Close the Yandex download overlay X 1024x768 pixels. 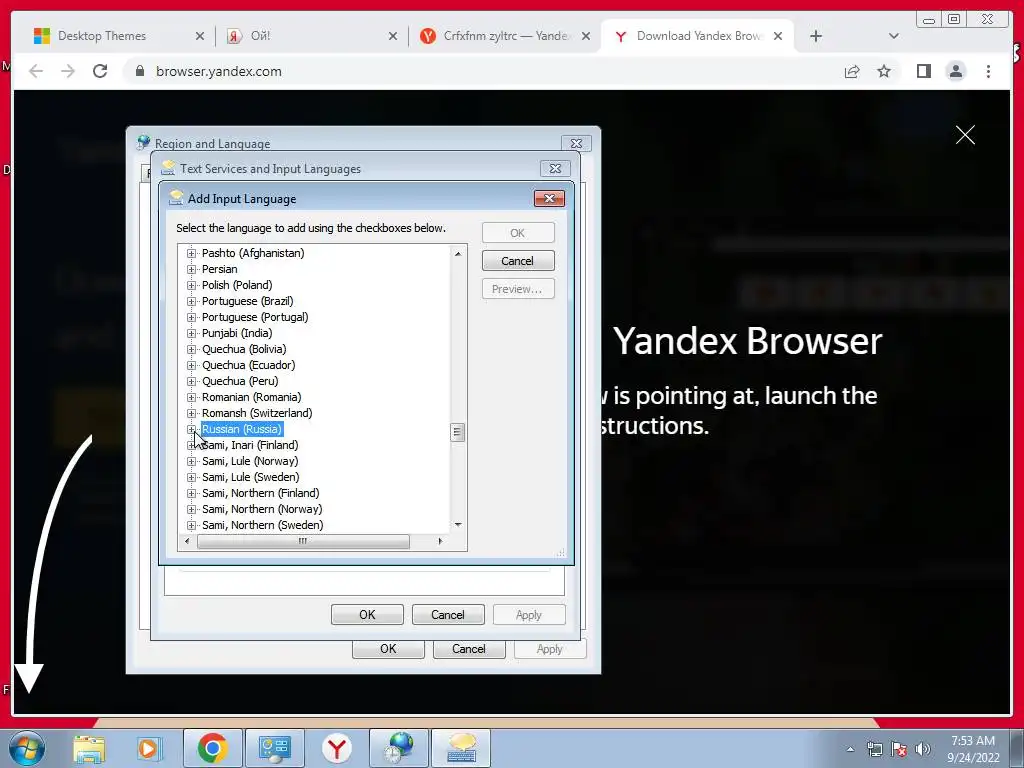[x=965, y=135]
